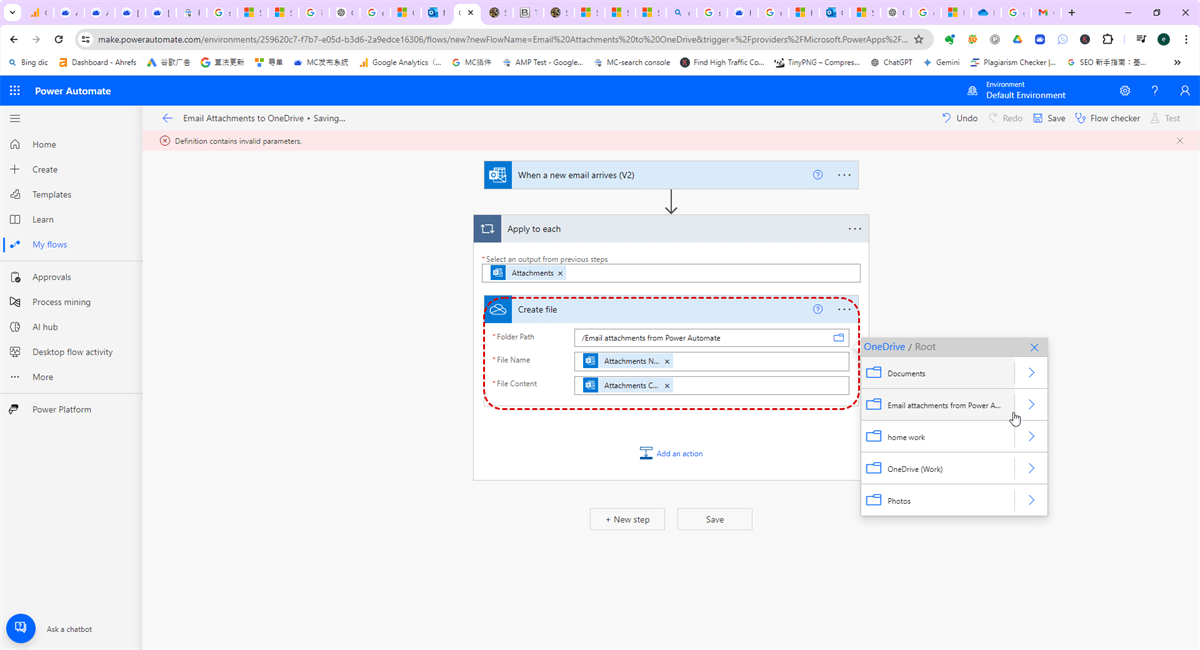Collapse the left navigation hamburger menu

(x=15, y=118)
